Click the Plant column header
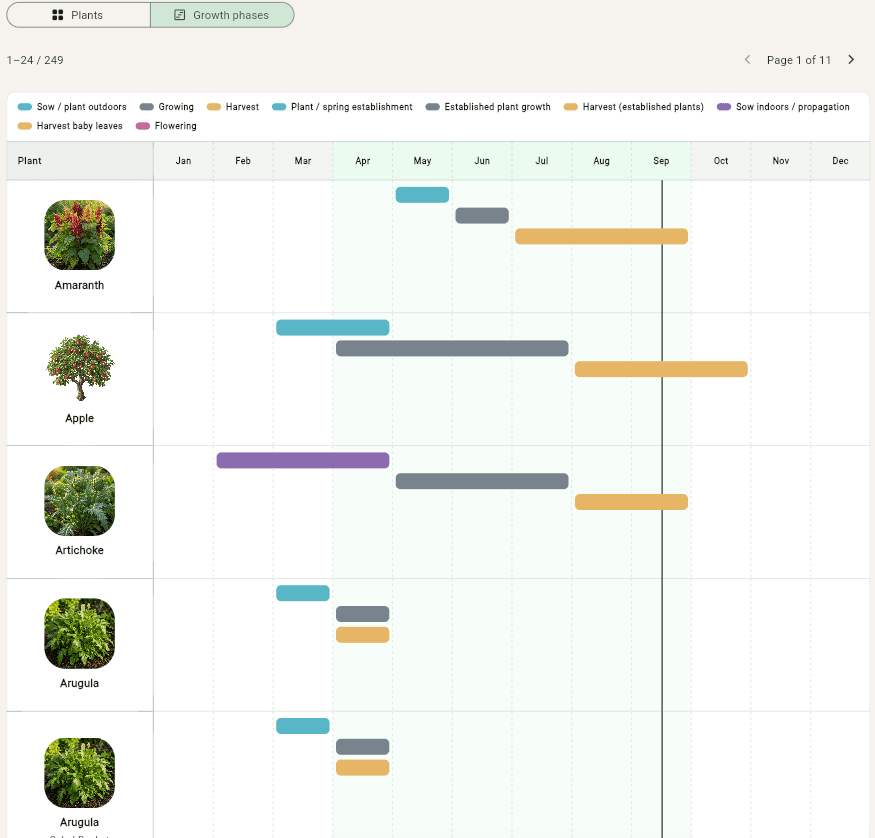Image resolution: width=875 pixels, height=838 pixels. point(80,161)
